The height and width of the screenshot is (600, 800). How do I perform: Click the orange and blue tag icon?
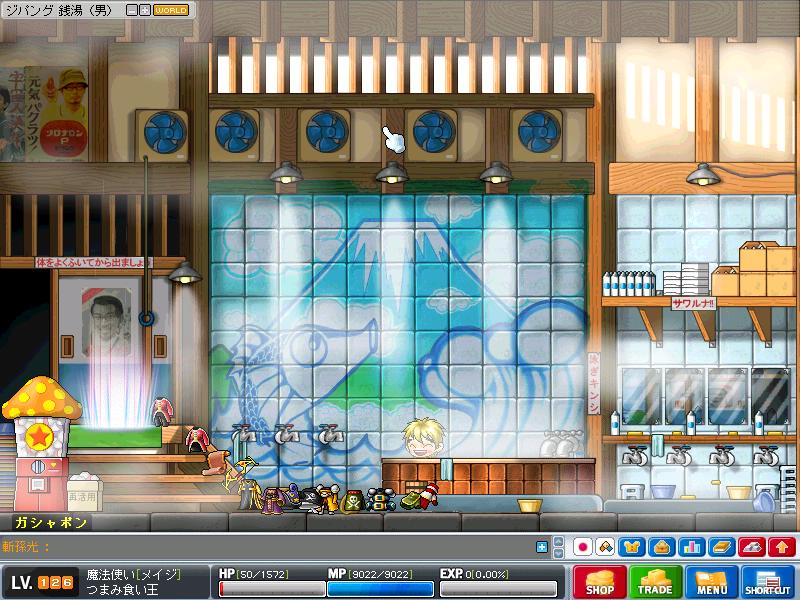[x=605, y=547]
